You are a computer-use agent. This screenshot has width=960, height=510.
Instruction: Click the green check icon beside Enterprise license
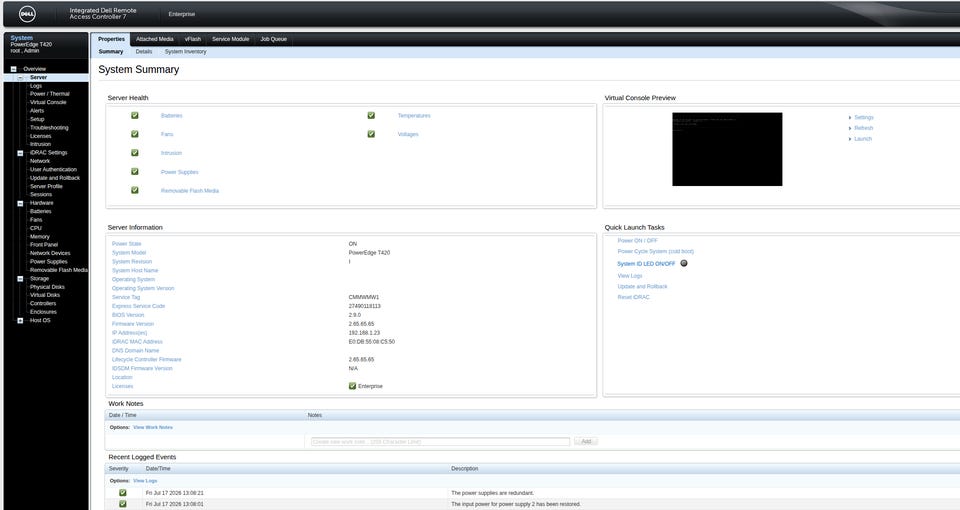pos(352,386)
